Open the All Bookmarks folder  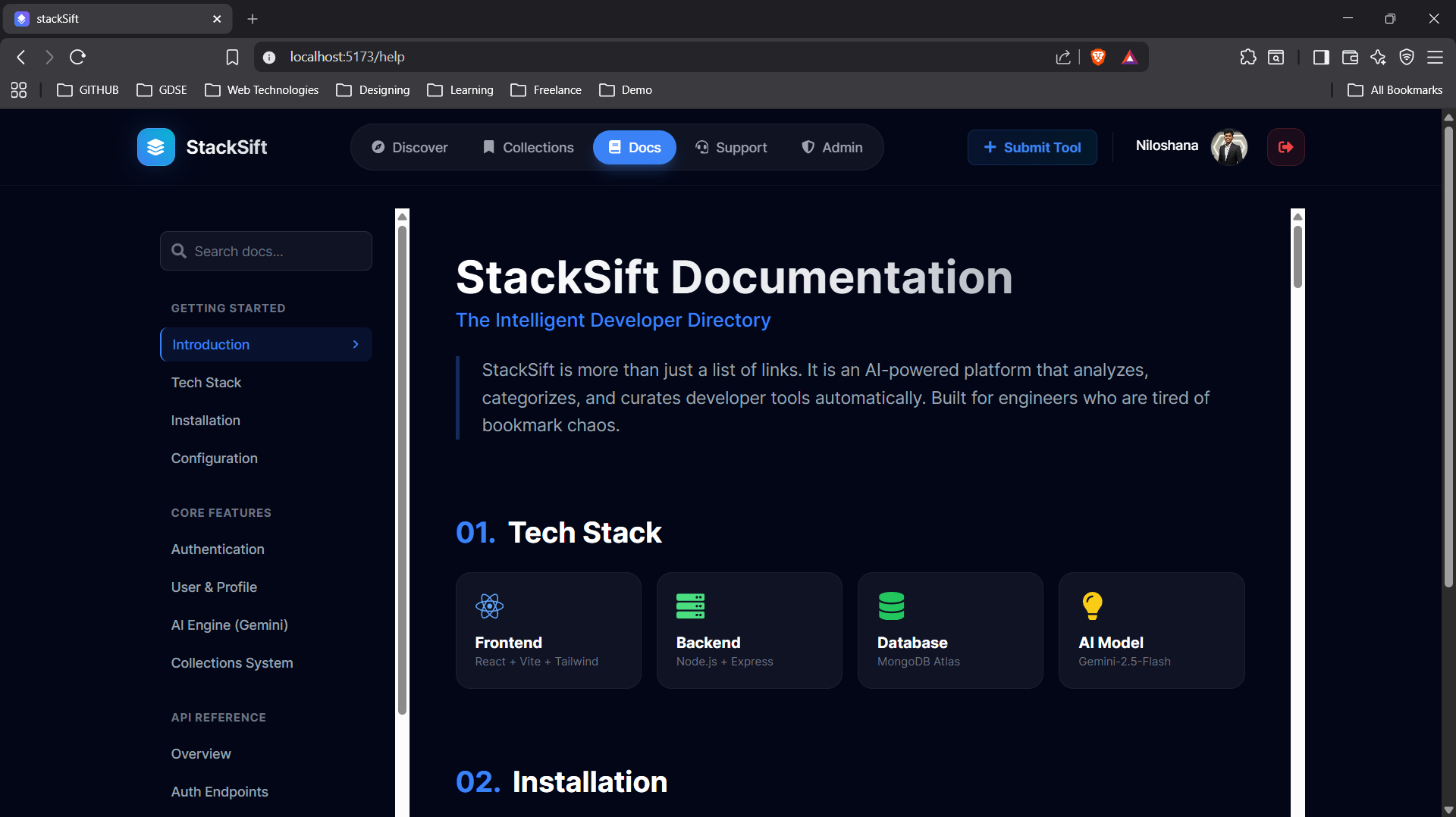coord(1395,90)
